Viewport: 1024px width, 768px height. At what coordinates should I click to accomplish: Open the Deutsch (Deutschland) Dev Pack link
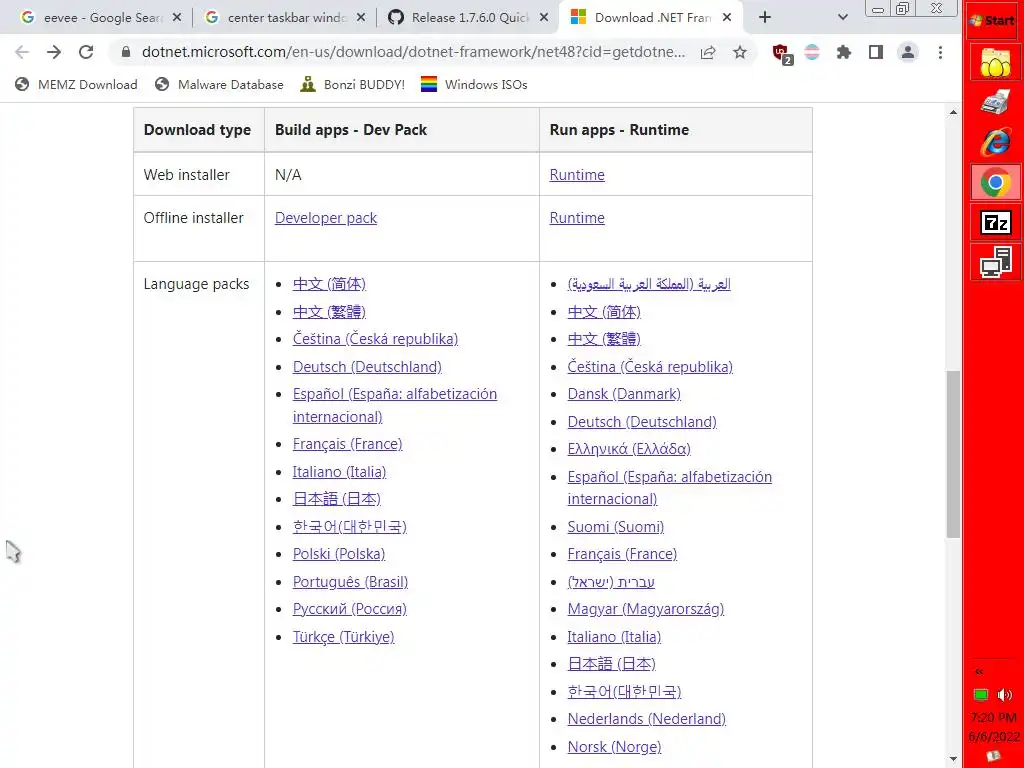[366, 367]
